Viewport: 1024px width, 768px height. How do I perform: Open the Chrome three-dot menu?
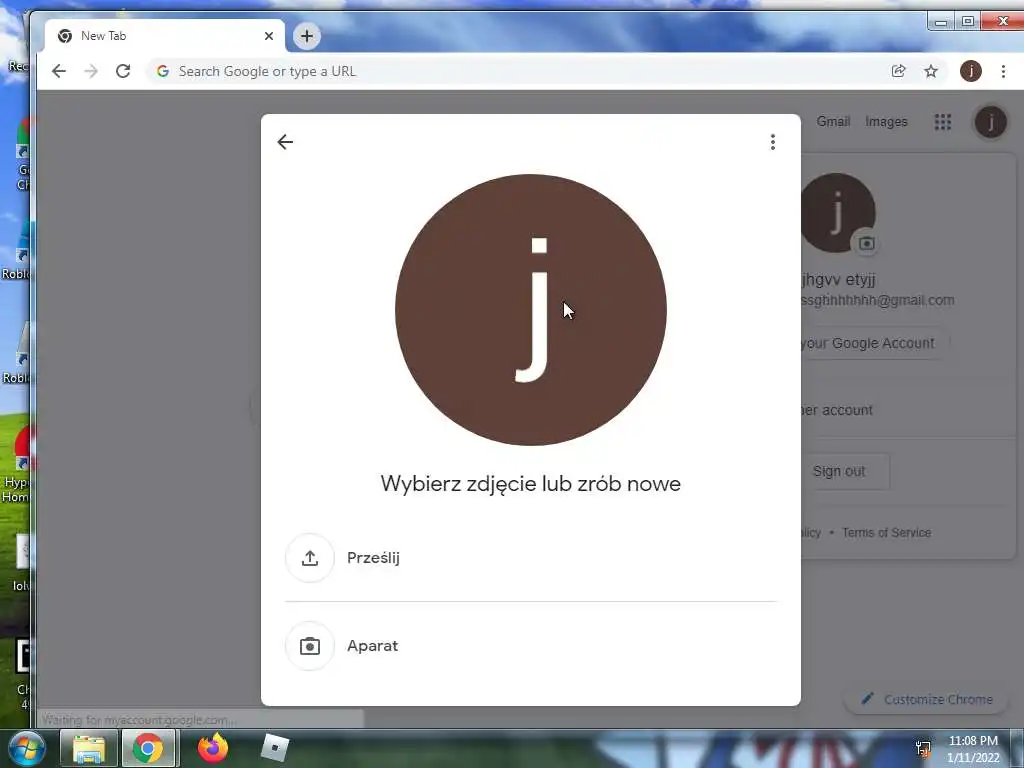[1003, 71]
